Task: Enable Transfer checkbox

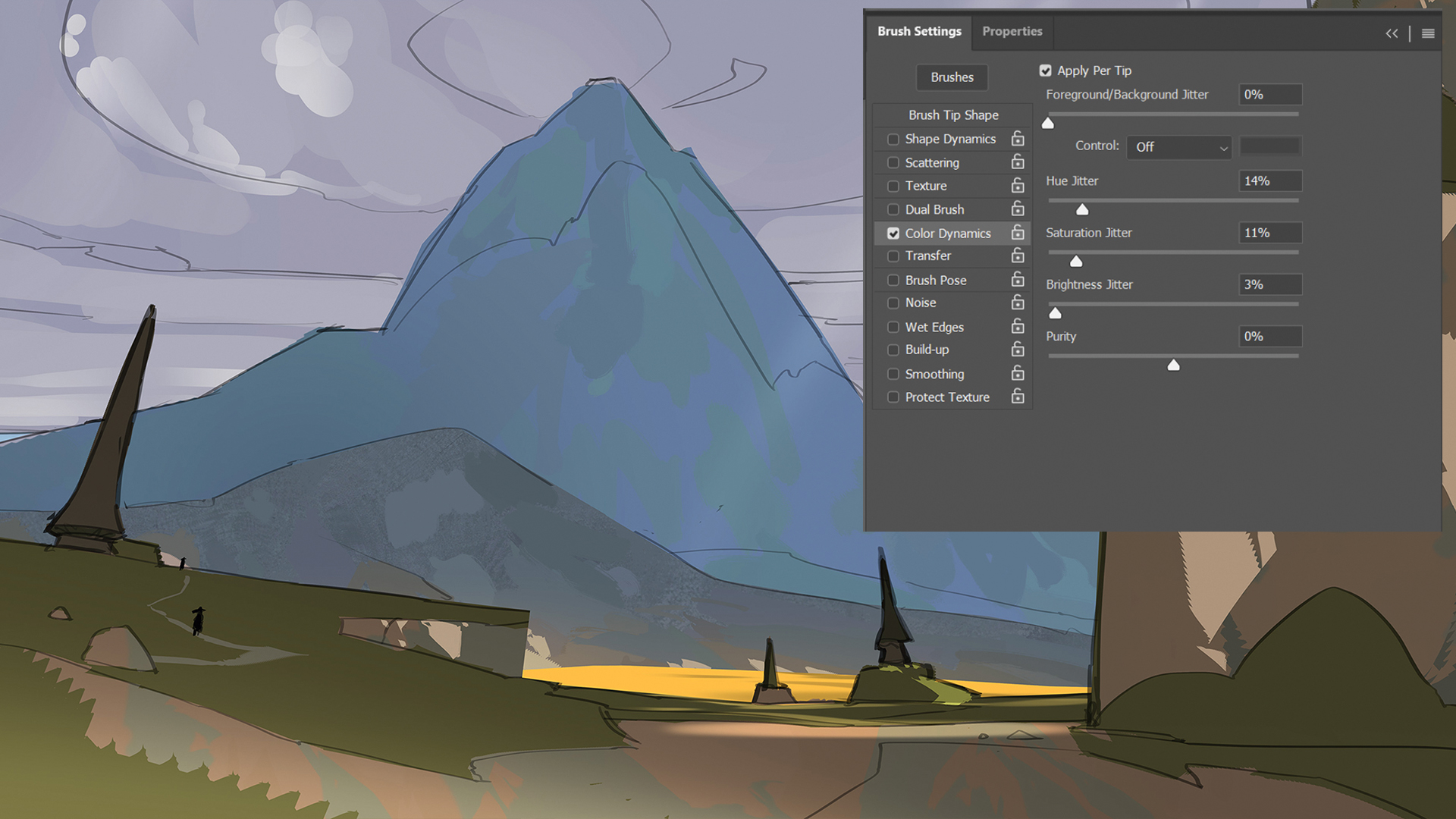Action: point(893,256)
